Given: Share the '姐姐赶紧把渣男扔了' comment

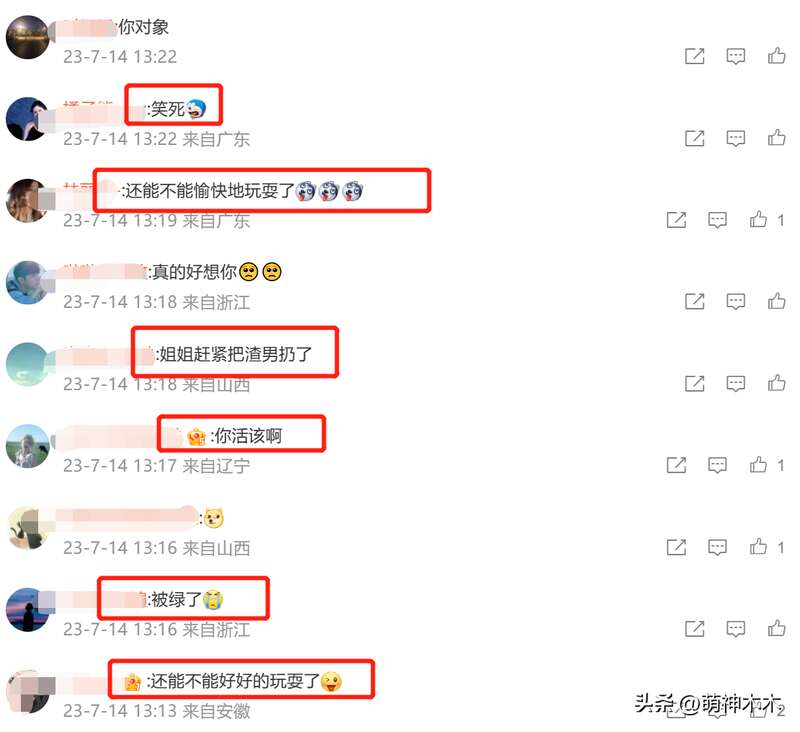Looking at the screenshot, I should pyautogui.click(x=694, y=383).
